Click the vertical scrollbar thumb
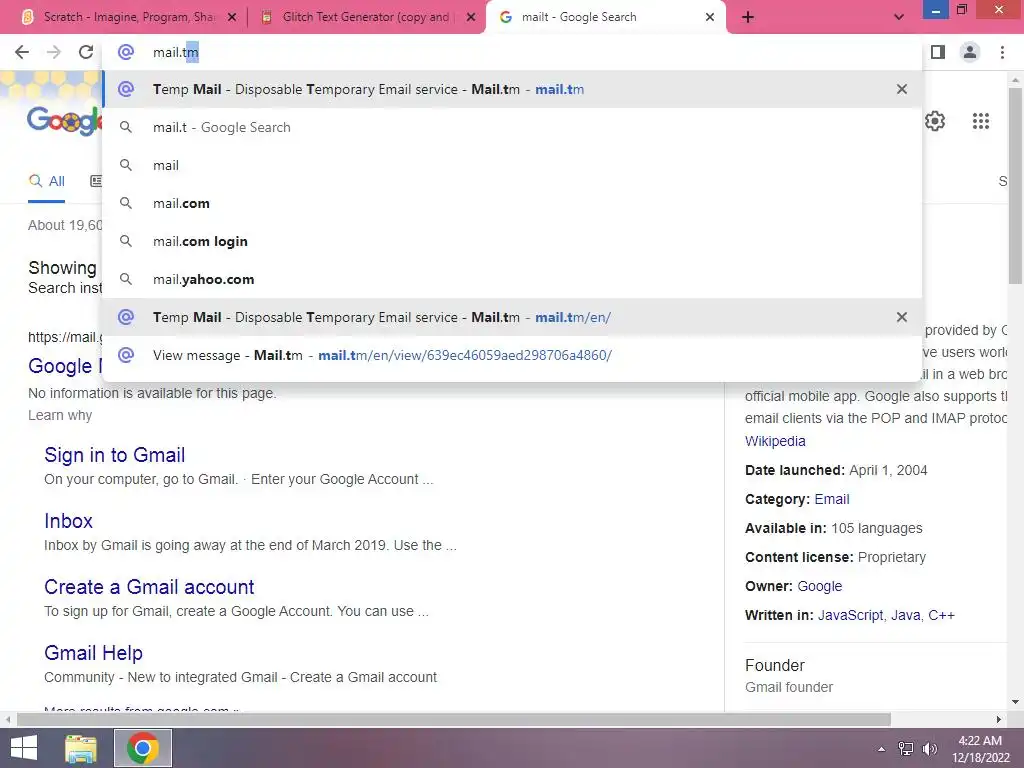Image resolution: width=1024 pixels, height=768 pixels. 1015,185
